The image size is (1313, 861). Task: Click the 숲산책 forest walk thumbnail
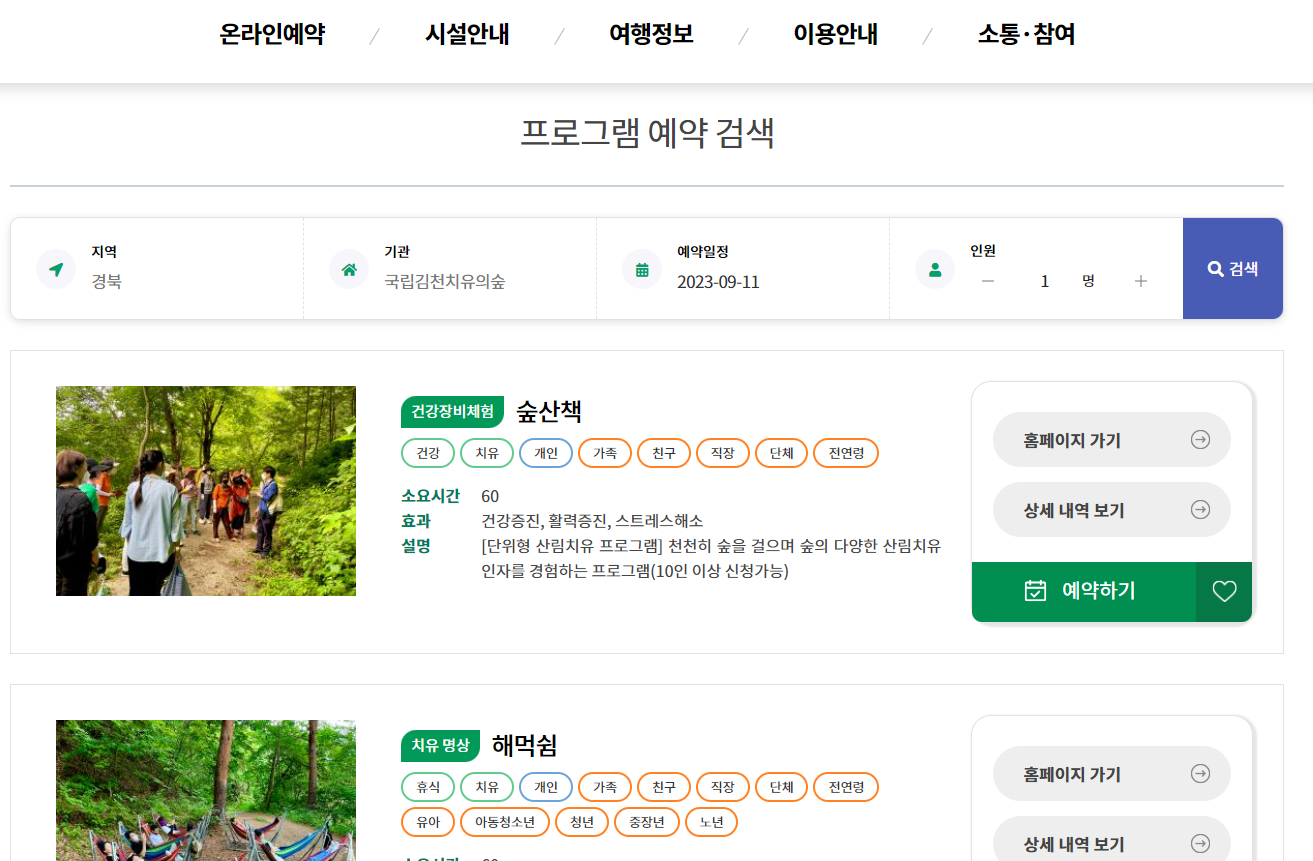(x=206, y=491)
